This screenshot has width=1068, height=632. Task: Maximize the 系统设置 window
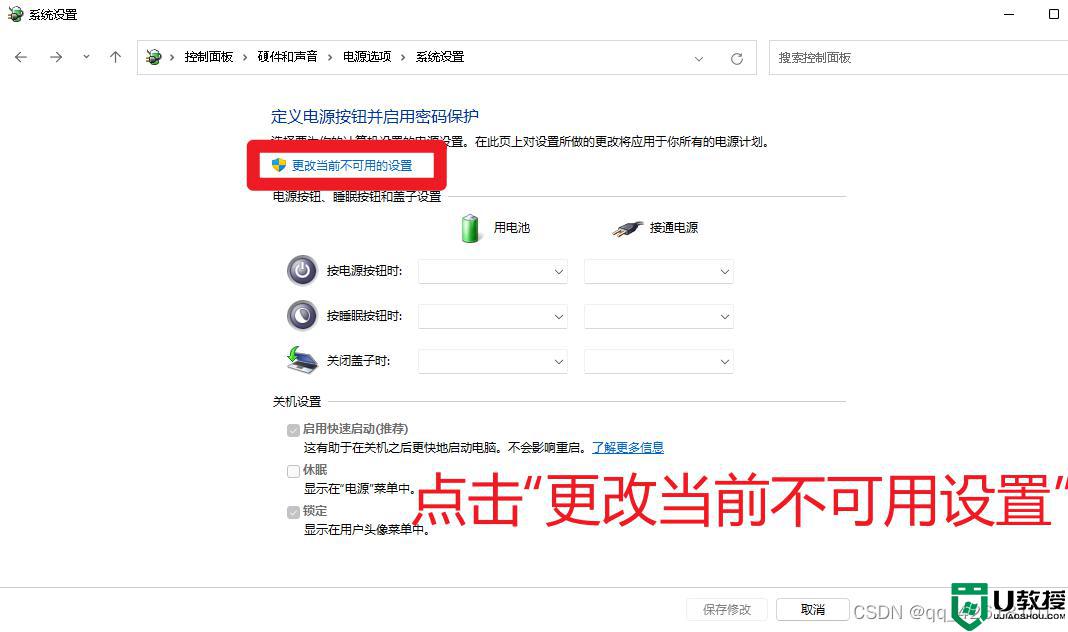click(x=1054, y=14)
